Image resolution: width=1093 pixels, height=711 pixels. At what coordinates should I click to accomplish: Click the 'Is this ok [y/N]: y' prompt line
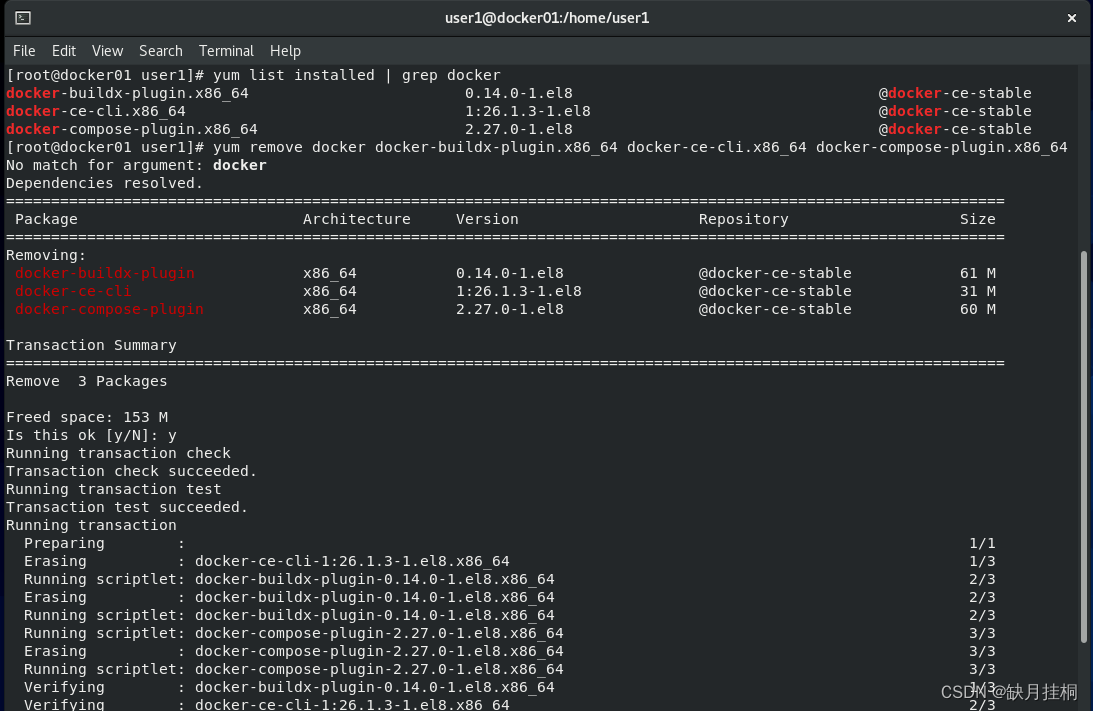pos(90,435)
